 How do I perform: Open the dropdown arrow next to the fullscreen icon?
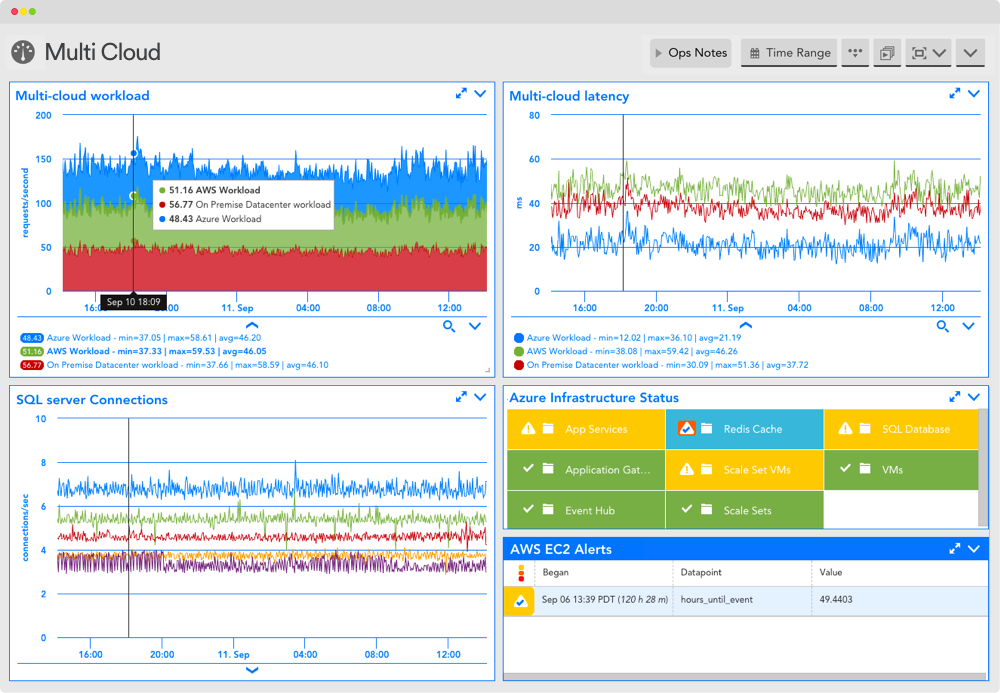(x=939, y=53)
